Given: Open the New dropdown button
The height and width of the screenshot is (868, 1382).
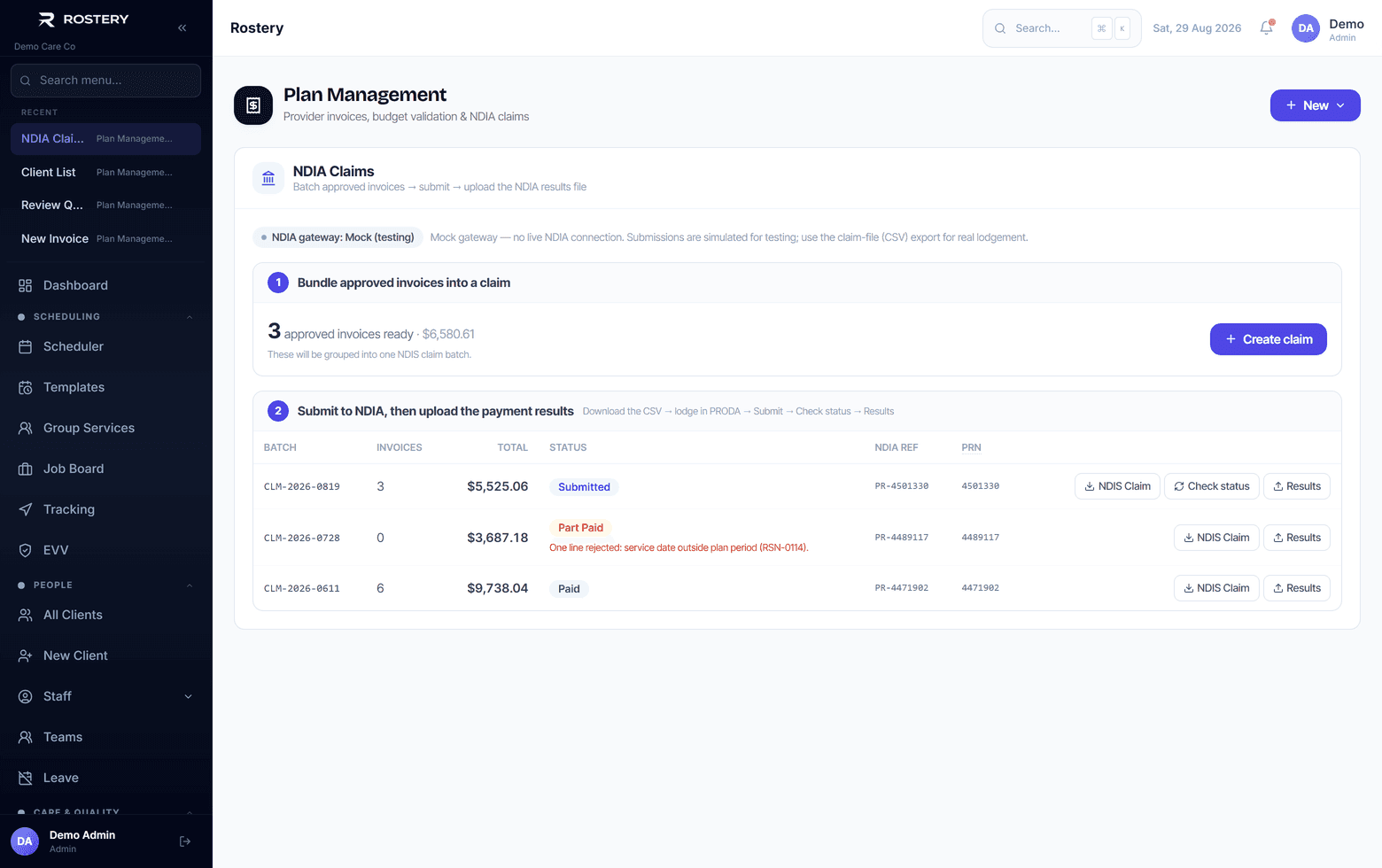Looking at the screenshot, I should (1315, 105).
